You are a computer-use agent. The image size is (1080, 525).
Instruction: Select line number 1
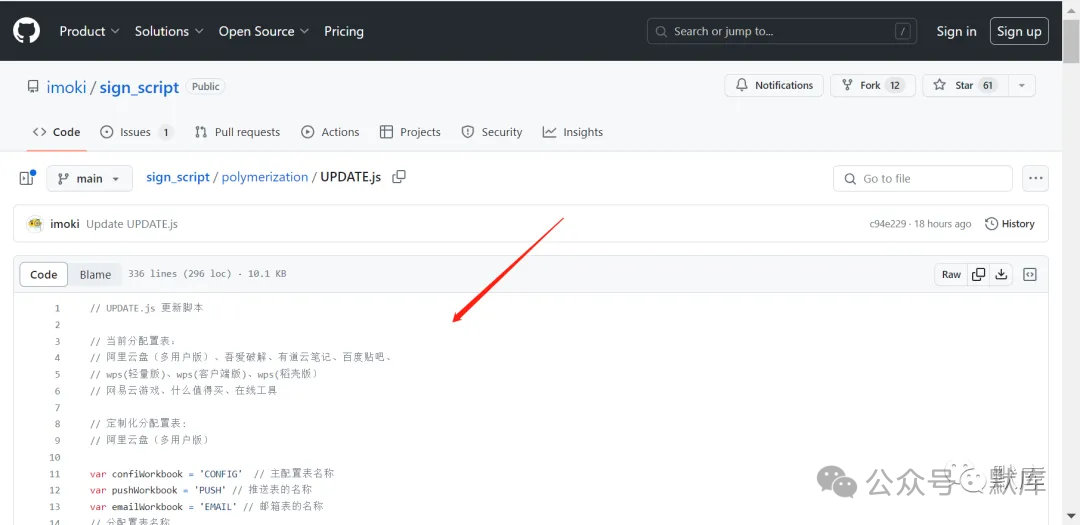[x=57, y=308]
